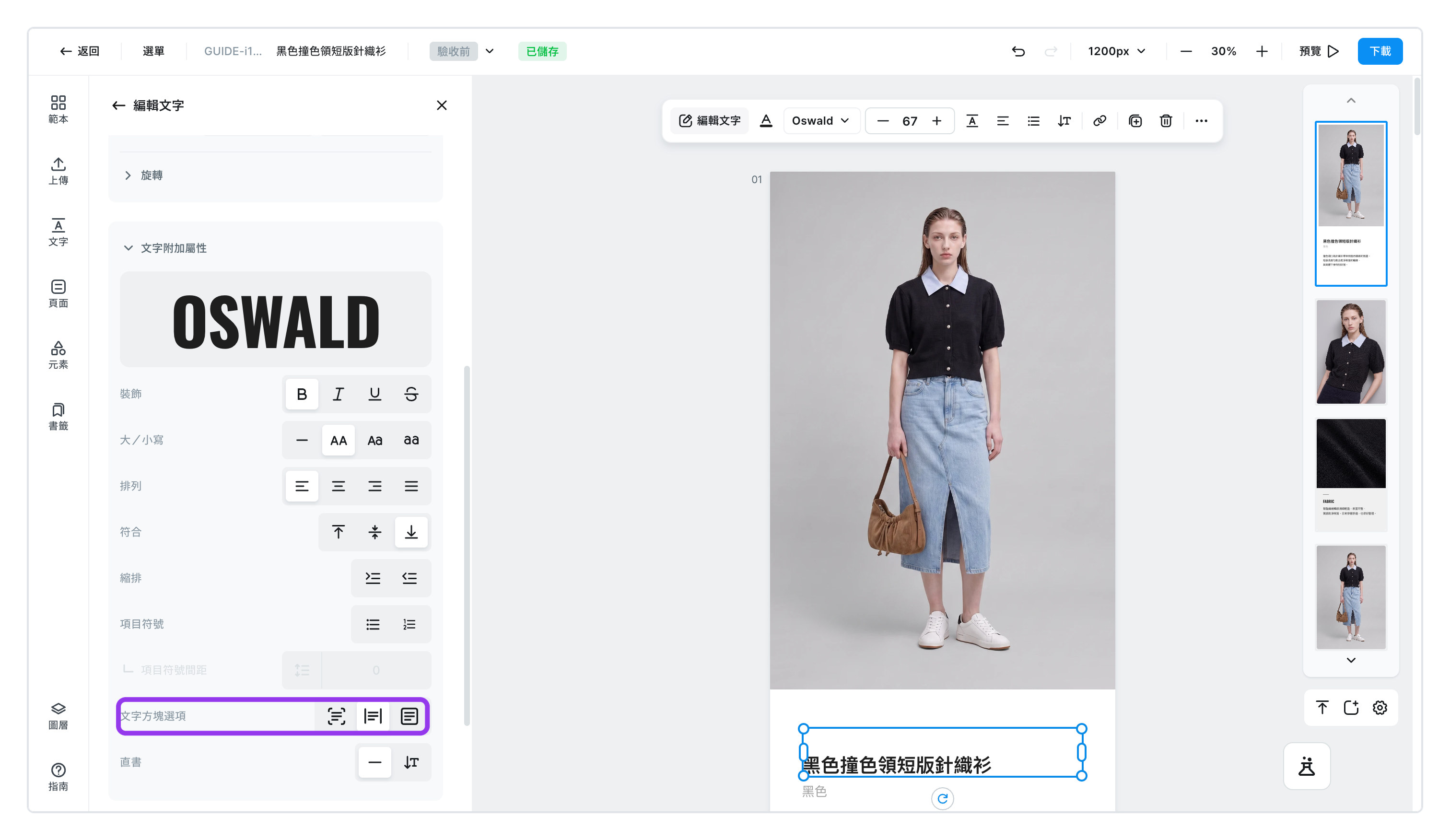Click the settings gear below thumbnails
Image resolution: width=1450 pixels, height=840 pixels.
(x=1380, y=708)
